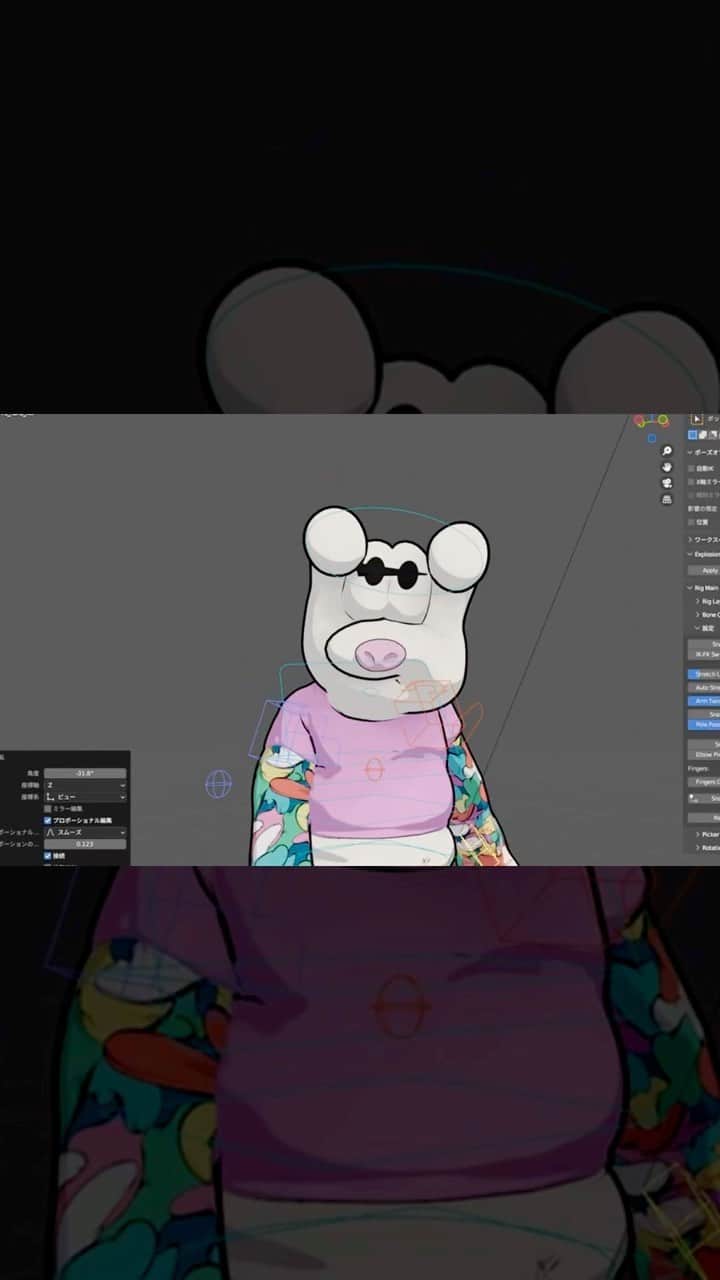Image resolution: width=720 pixels, height=1280 pixels.
Task: Click the green Y axis on navigation gizmo
Action: (662, 420)
